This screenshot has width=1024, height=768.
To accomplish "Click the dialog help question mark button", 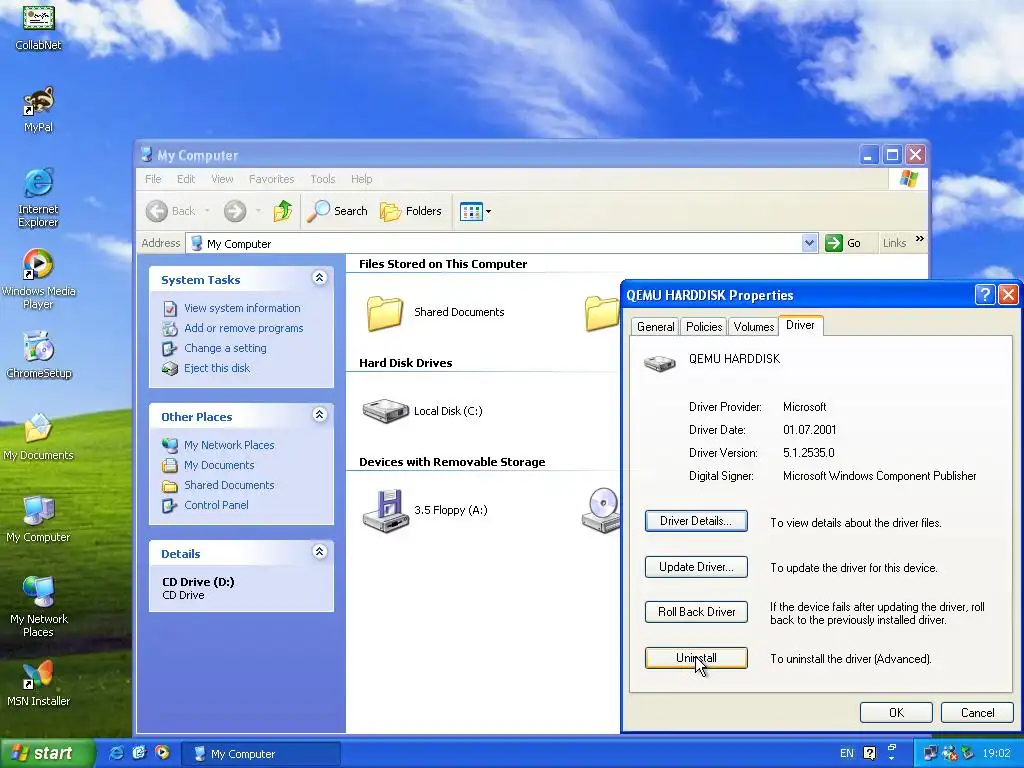I will (985, 295).
